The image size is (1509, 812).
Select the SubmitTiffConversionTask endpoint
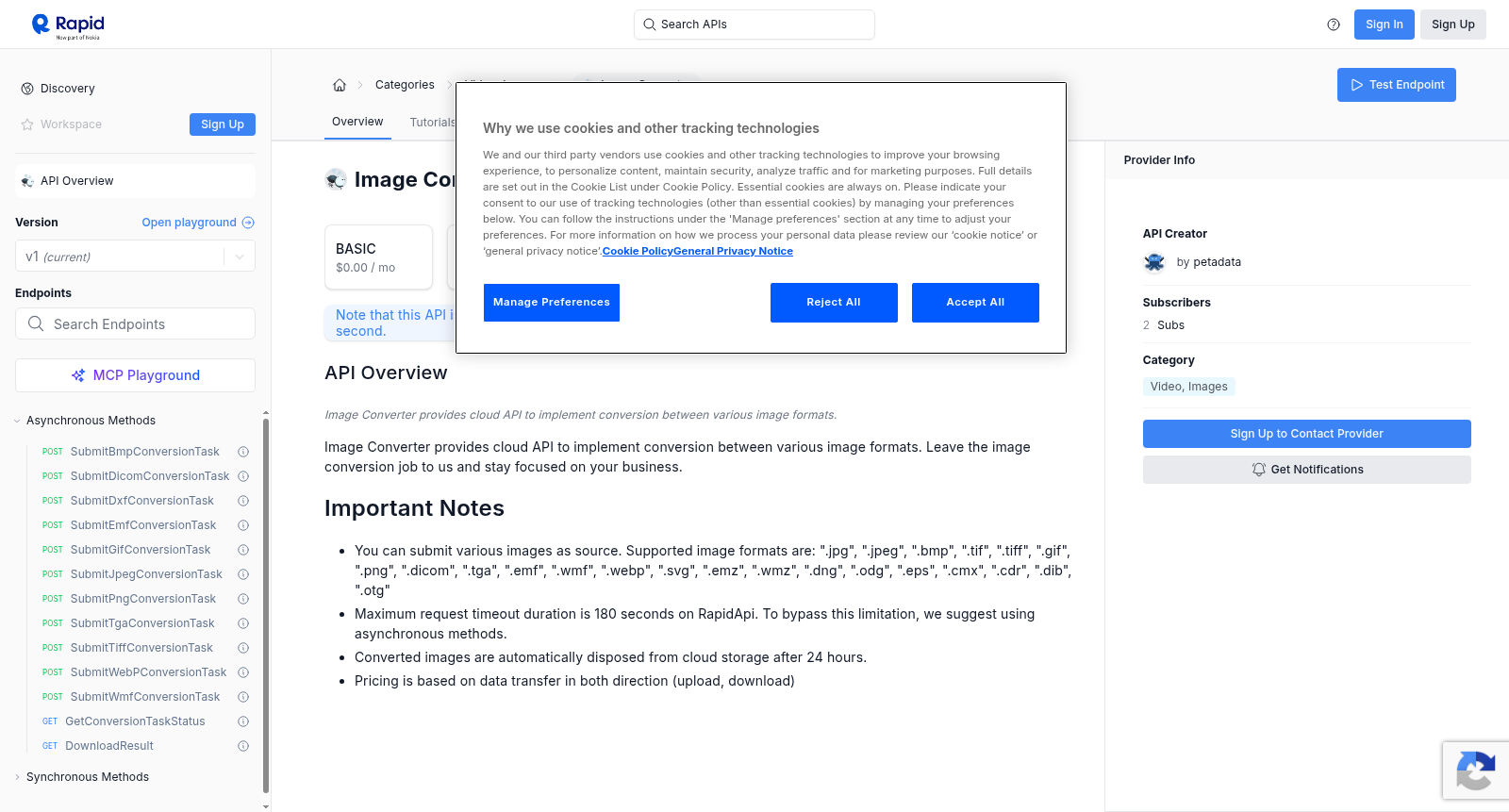tap(141, 648)
